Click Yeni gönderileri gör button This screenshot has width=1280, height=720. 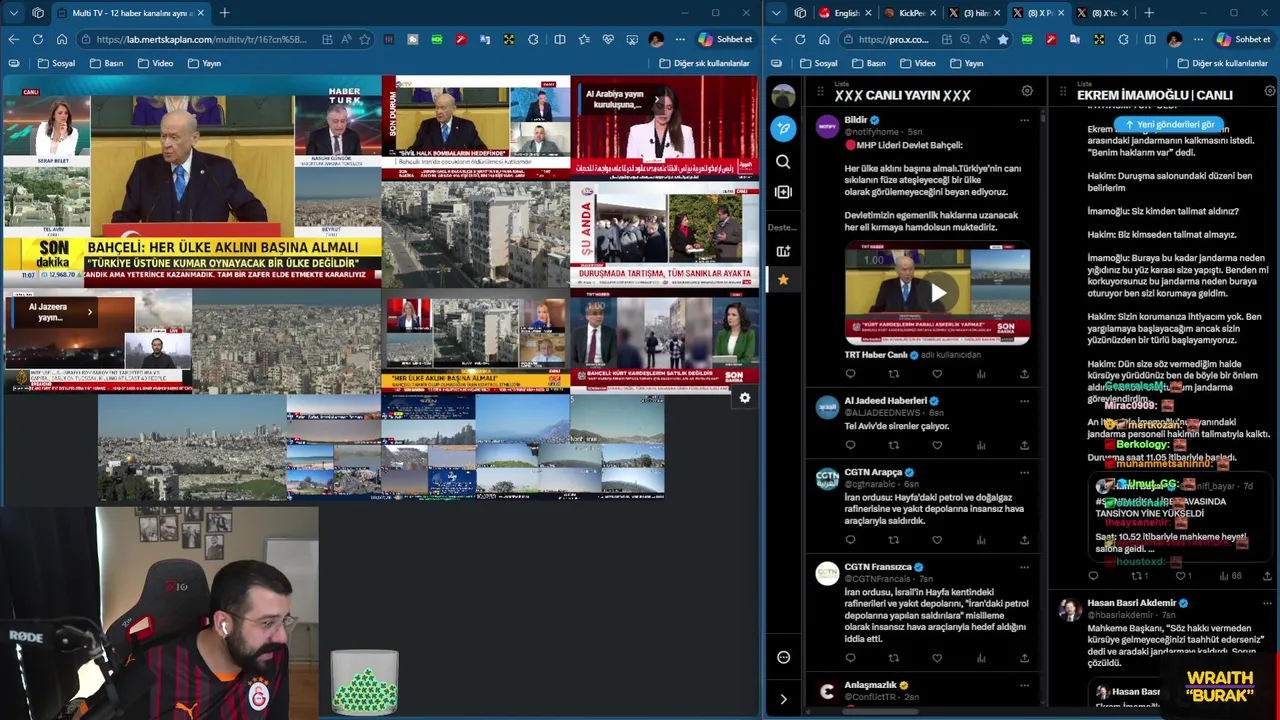coord(1169,125)
